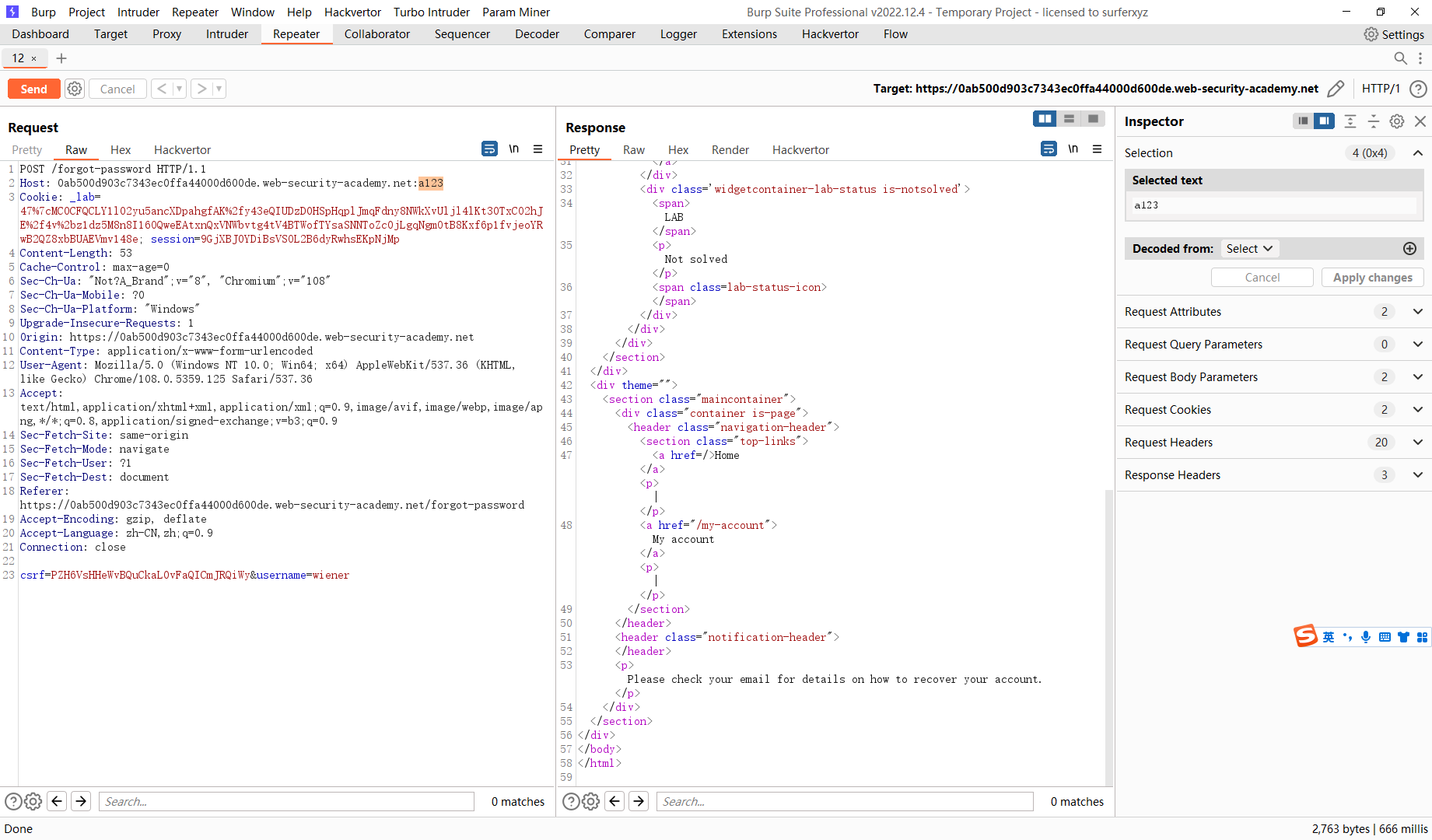
Task: Apply changes to the edited selection
Action: (x=1372, y=277)
